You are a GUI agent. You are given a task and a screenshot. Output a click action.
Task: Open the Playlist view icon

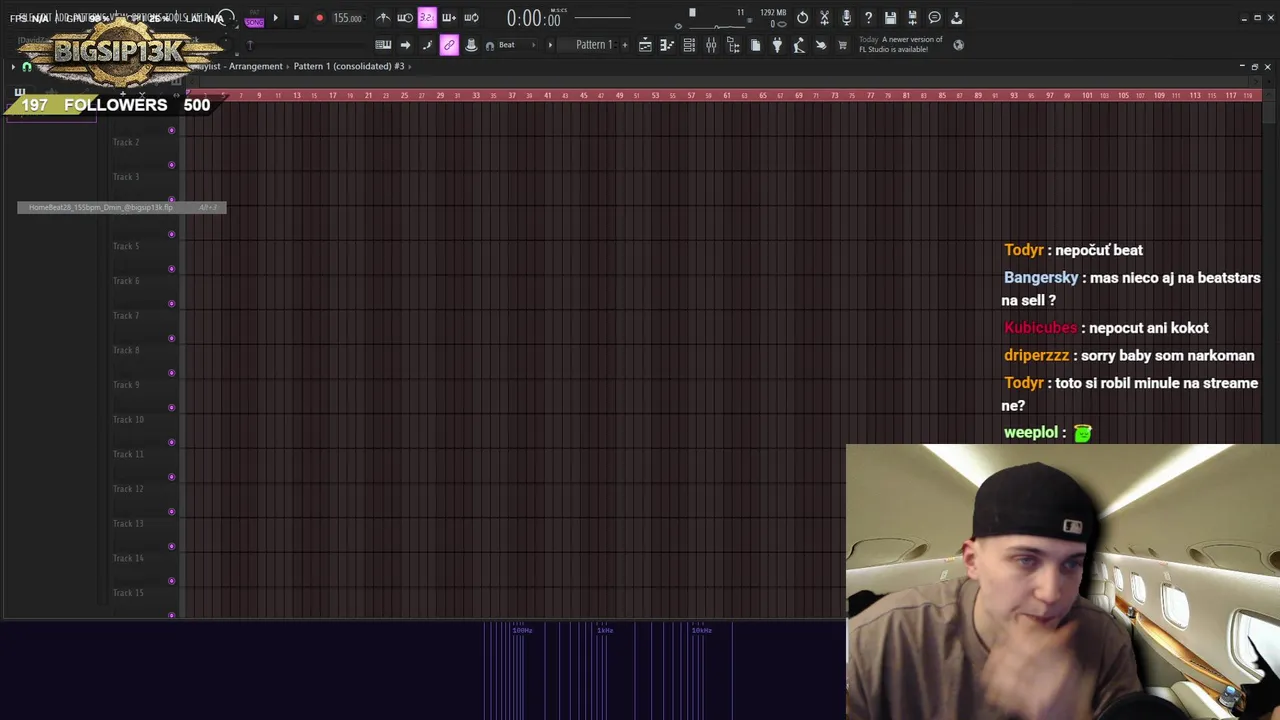coord(645,45)
